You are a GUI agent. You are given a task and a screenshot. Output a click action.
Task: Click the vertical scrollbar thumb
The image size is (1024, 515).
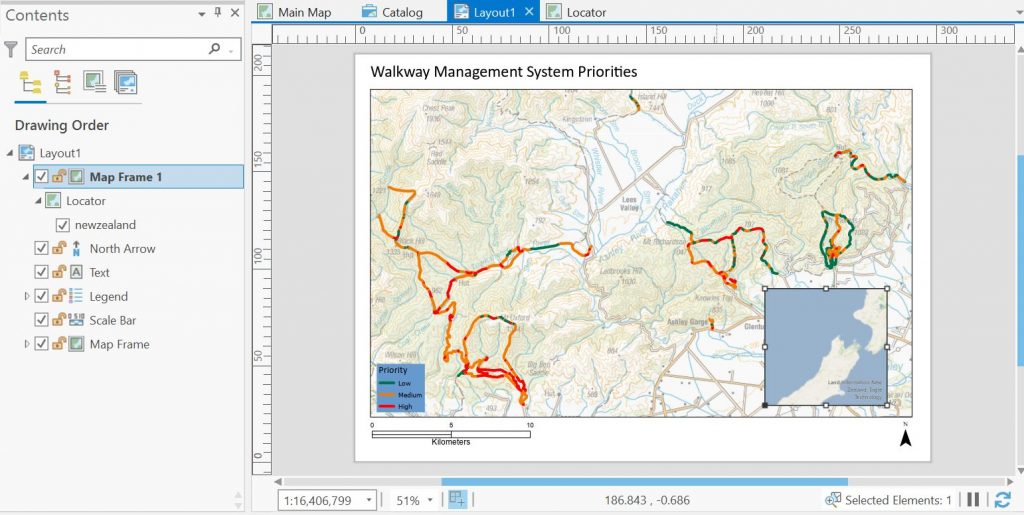[x=1020, y=260]
